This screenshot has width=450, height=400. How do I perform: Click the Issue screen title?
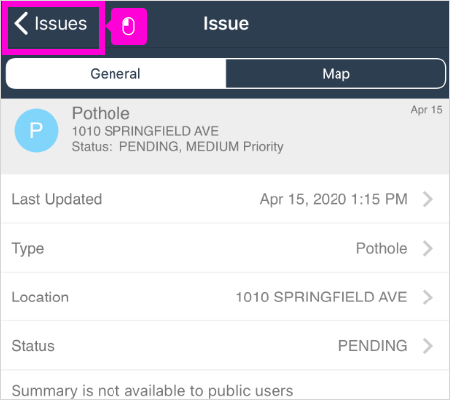226,24
